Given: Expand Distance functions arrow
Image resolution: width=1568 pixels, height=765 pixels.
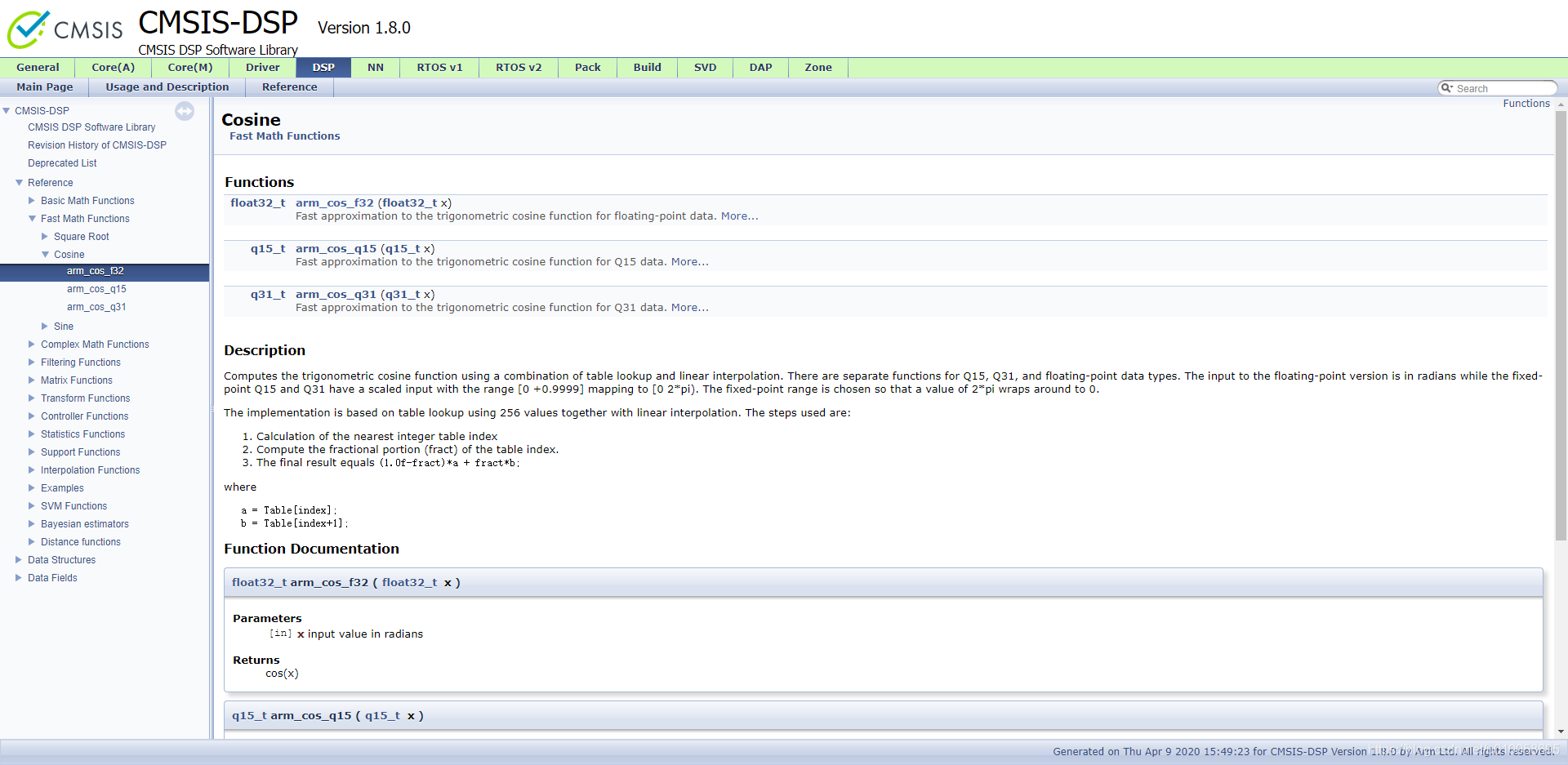Looking at the screenshot, I should coord(32,542).
